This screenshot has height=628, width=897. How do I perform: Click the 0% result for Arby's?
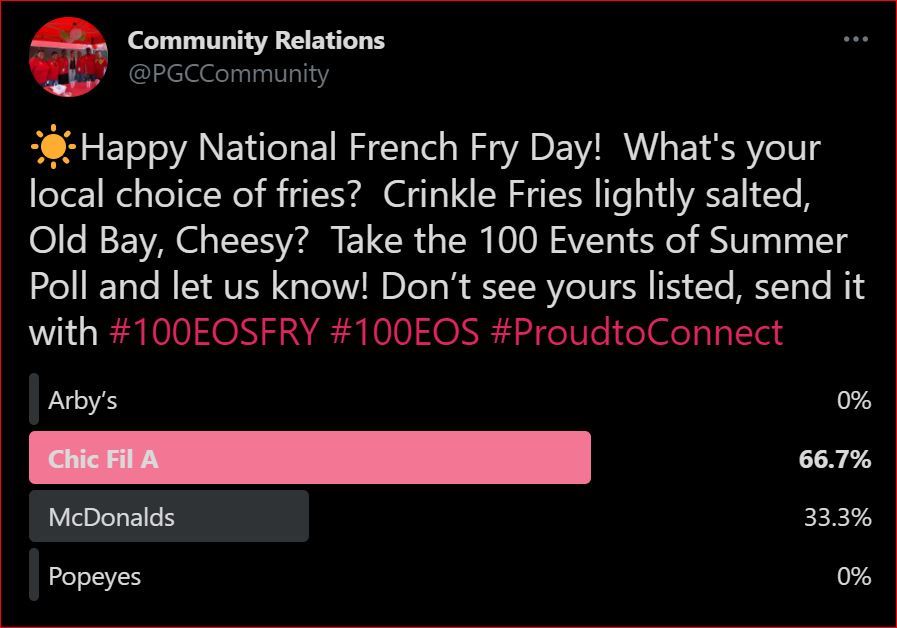[854, 401]
